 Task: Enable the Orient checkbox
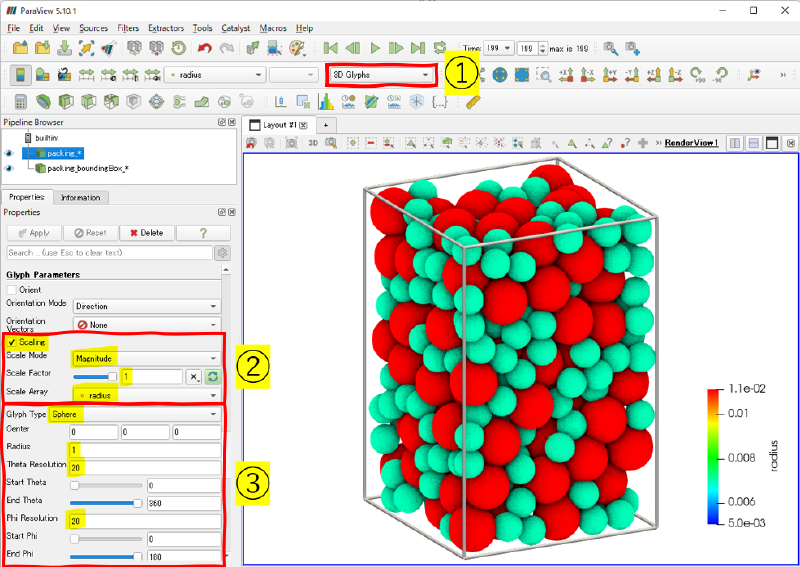pos(11,290)
